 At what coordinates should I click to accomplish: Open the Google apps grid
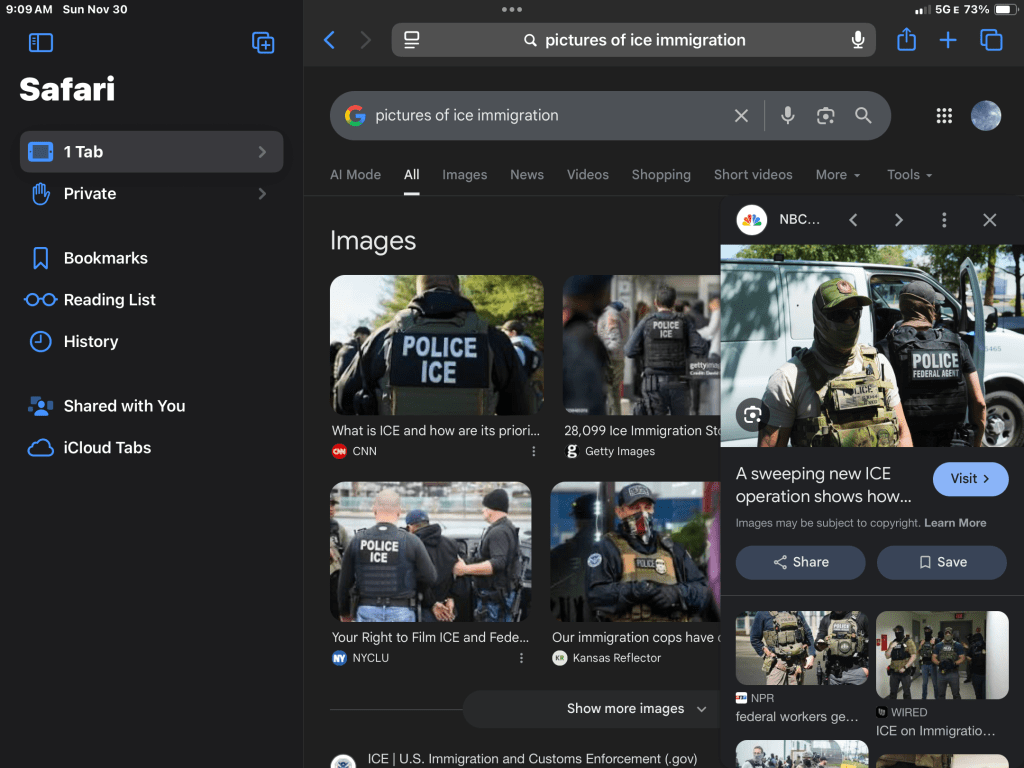(944, 116)
